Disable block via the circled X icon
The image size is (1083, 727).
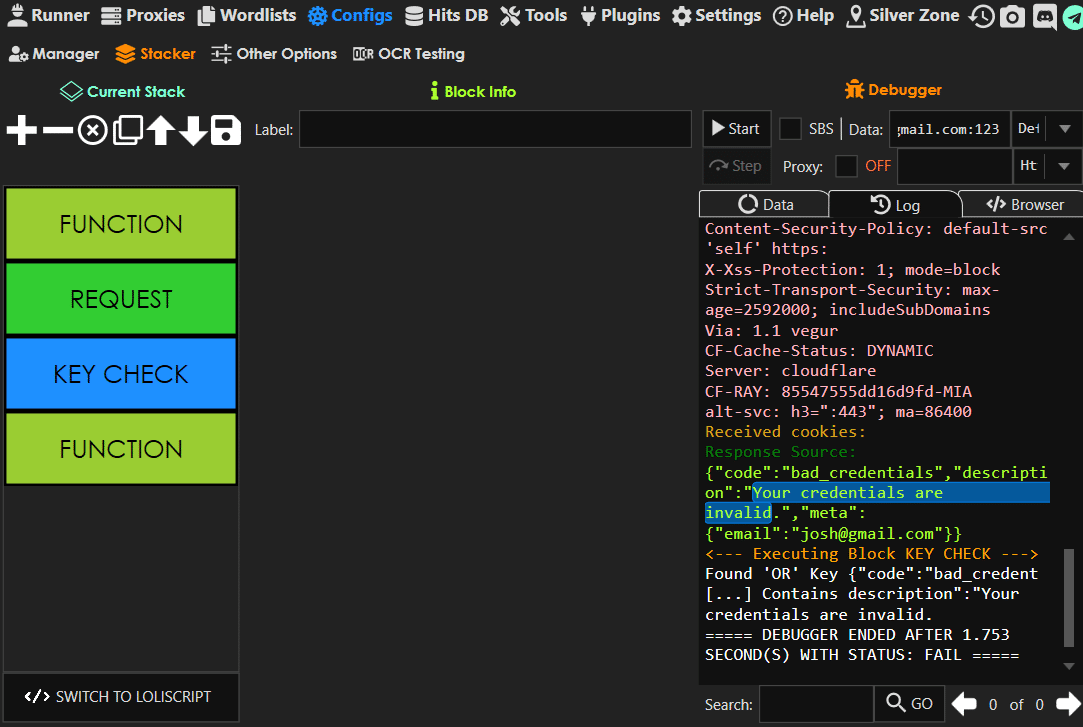click(x=92, y=130)
